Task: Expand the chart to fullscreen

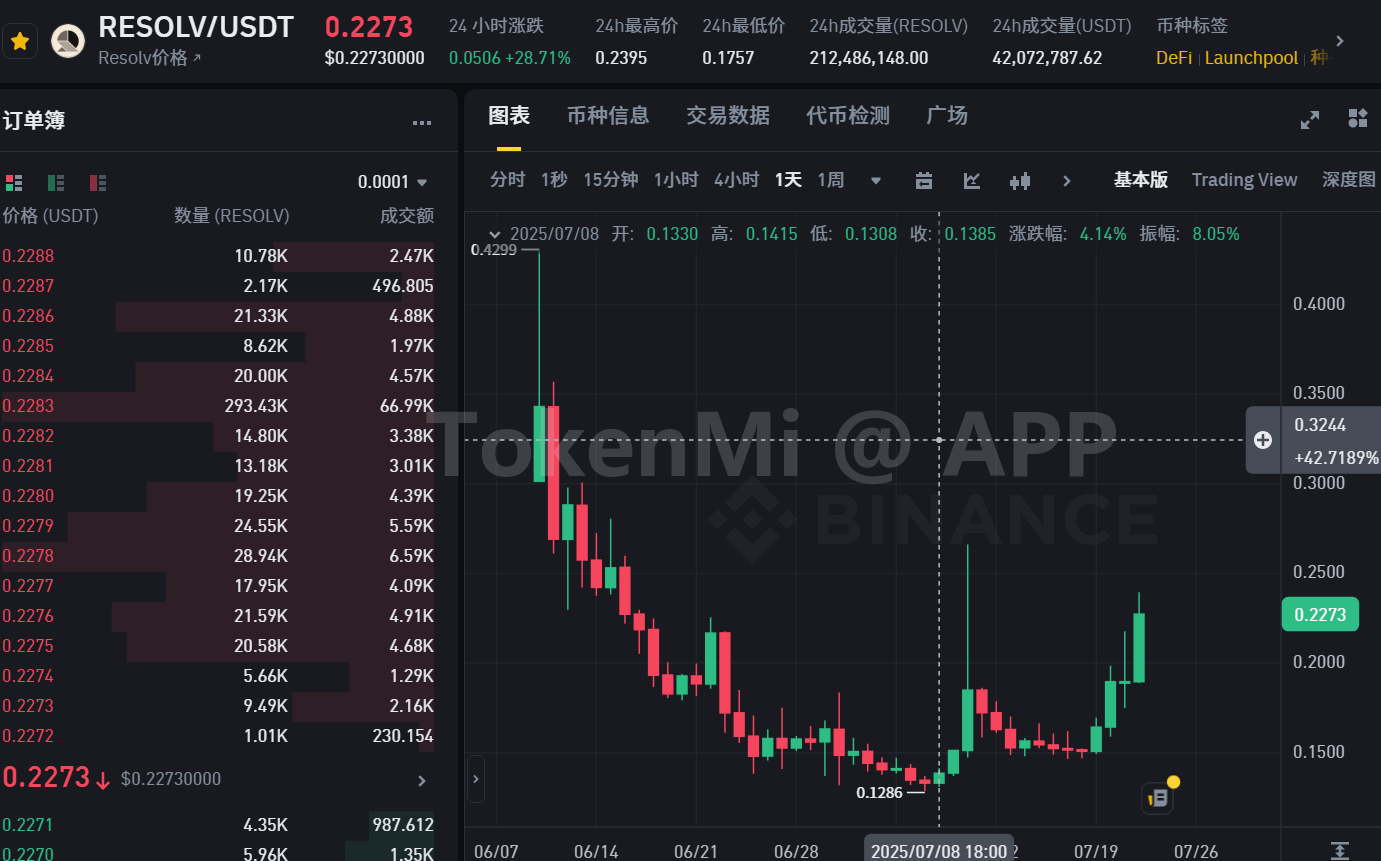Action: coord(1309,119)
